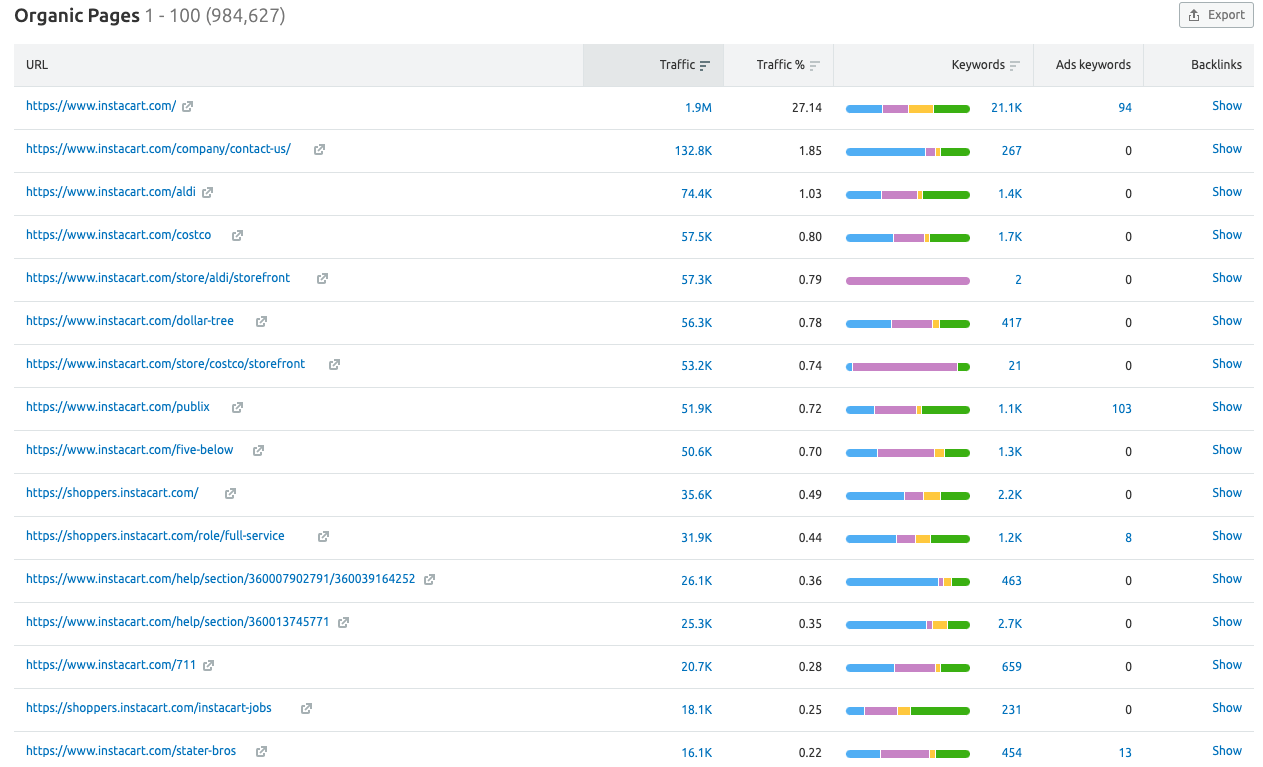Open the https://shoppers.instacart.com/ URL link
The width and height of the screenshot is (1263, 767).
(113, 493)
